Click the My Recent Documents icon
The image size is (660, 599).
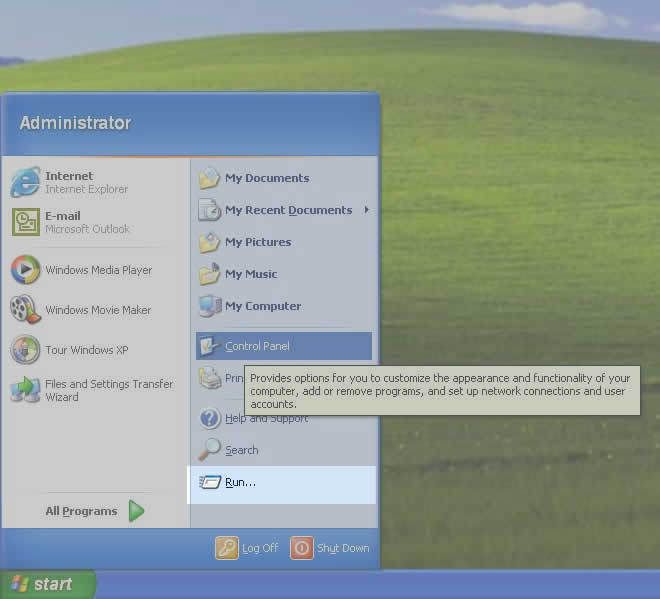point(209,210)
